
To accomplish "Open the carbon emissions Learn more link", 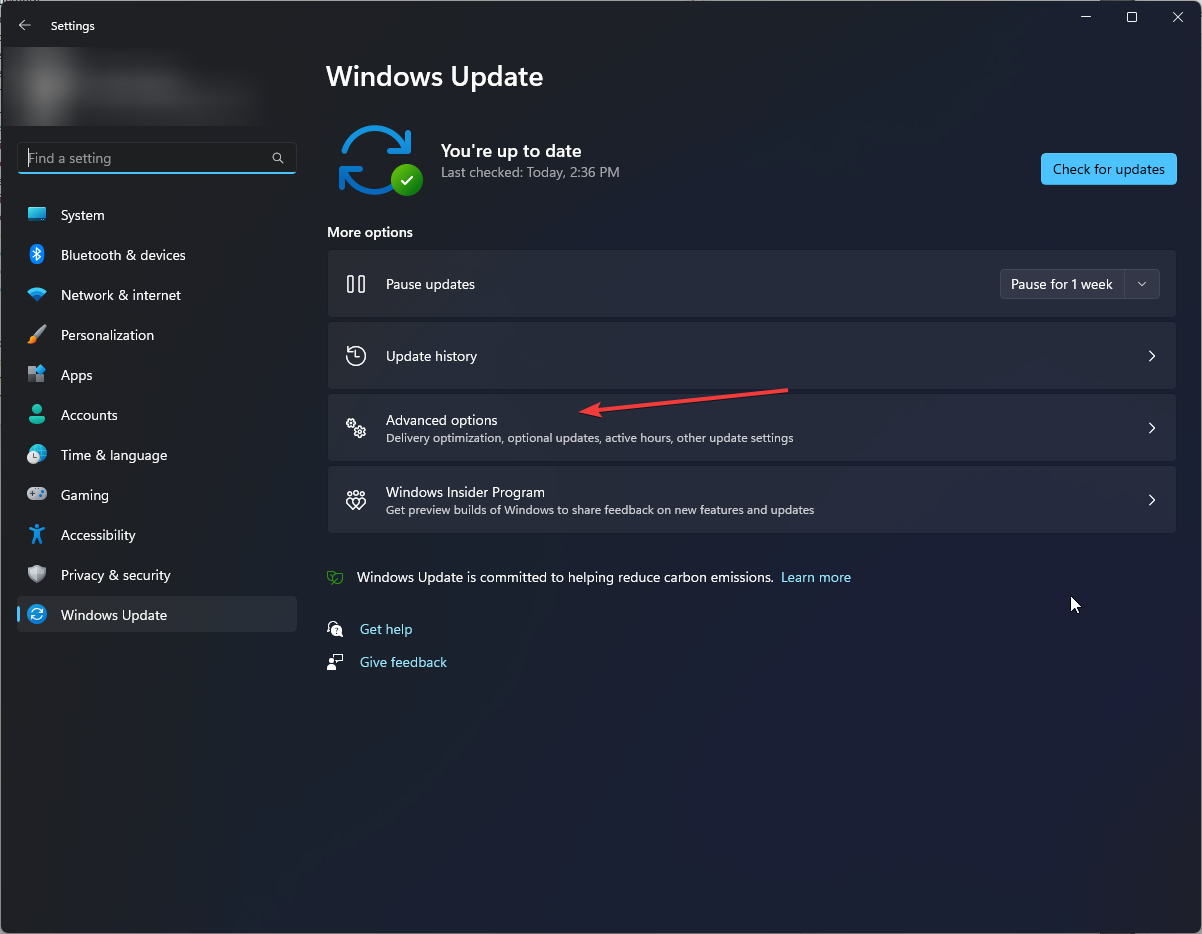I will point(815,577).
